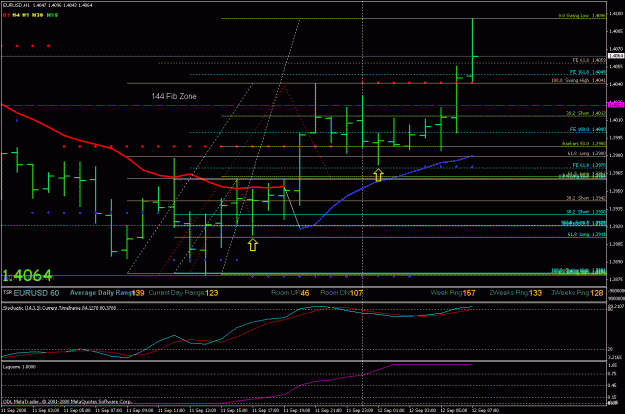Select the M30 timeframe label
The image size is (625, 414).
[37, 15]
